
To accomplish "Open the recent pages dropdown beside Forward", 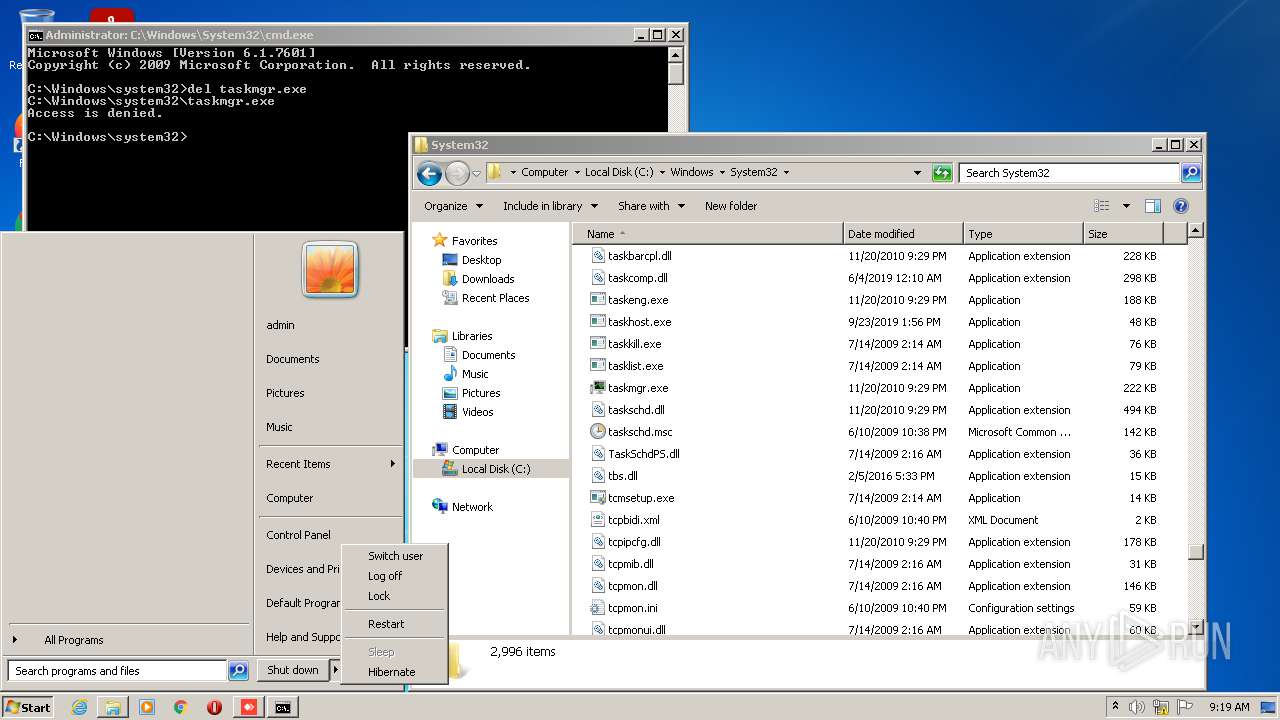I will pos(476,173).
